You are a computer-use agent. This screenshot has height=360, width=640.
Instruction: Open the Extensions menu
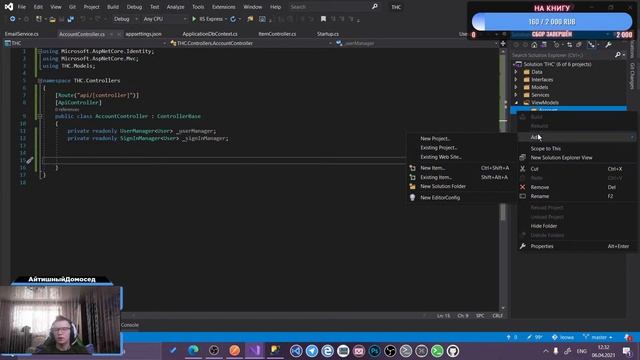(x=223, y=7)
